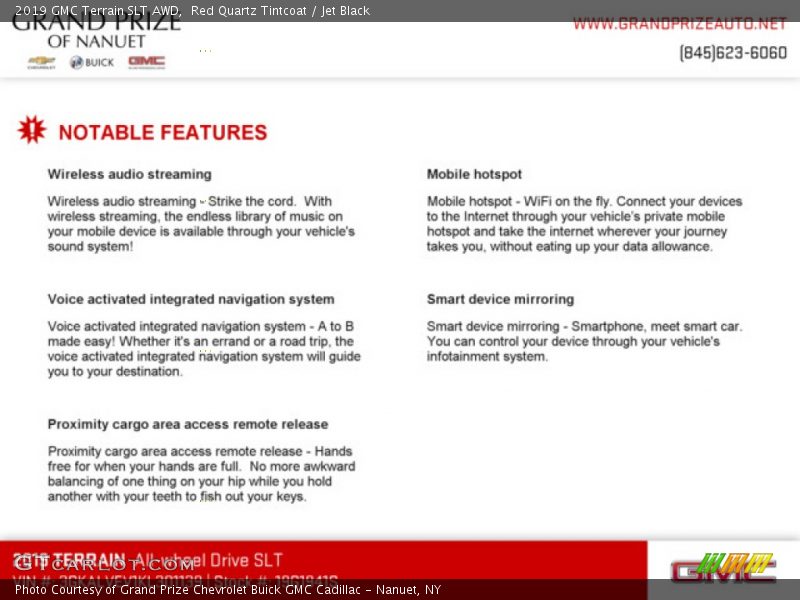Viewport: 800px width, 600px height.
Task: Click the Photo Courtesy of Grand Prize caption
Action: coord(228,590)
